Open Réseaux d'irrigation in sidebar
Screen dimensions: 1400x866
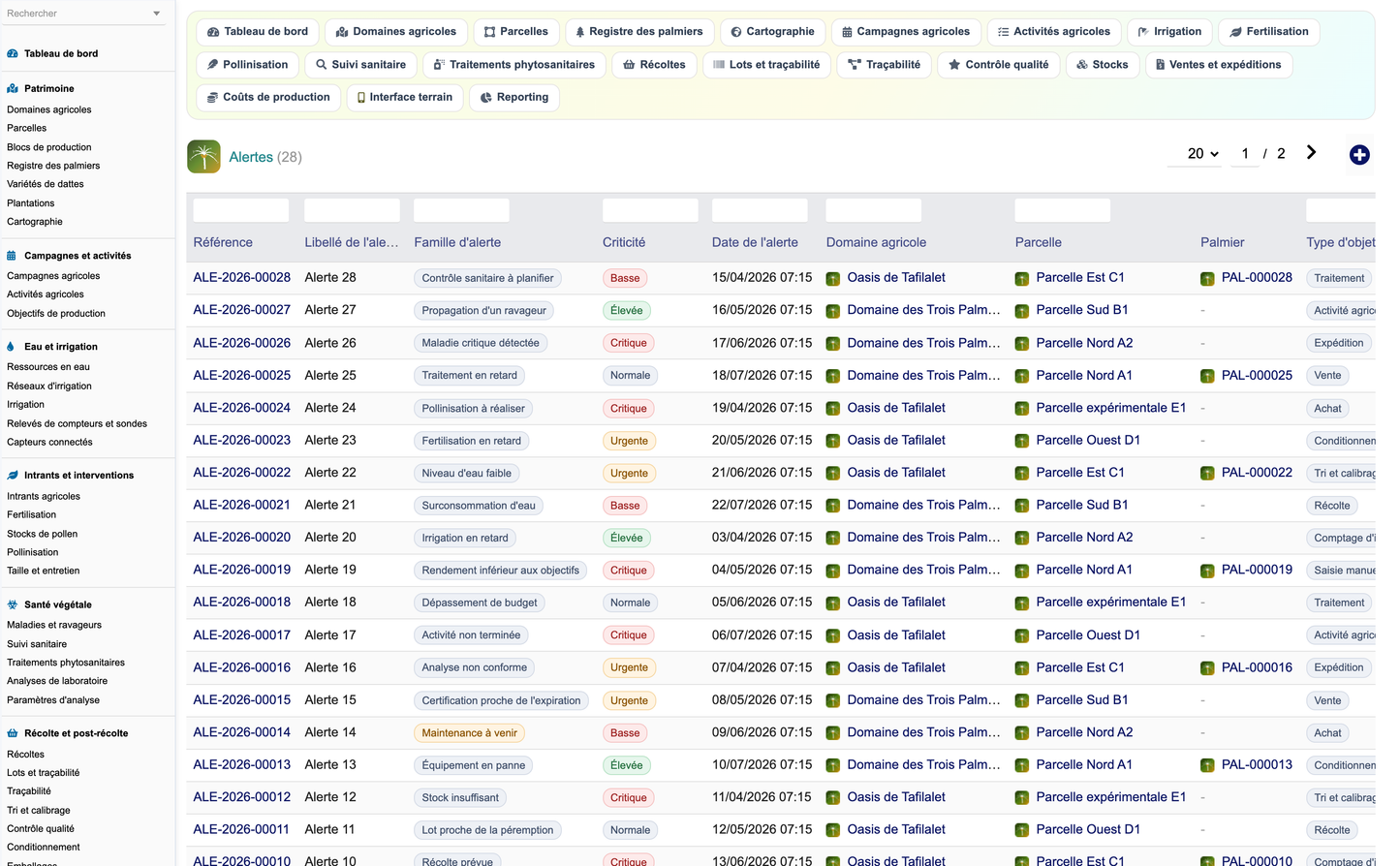click(49, 387)
